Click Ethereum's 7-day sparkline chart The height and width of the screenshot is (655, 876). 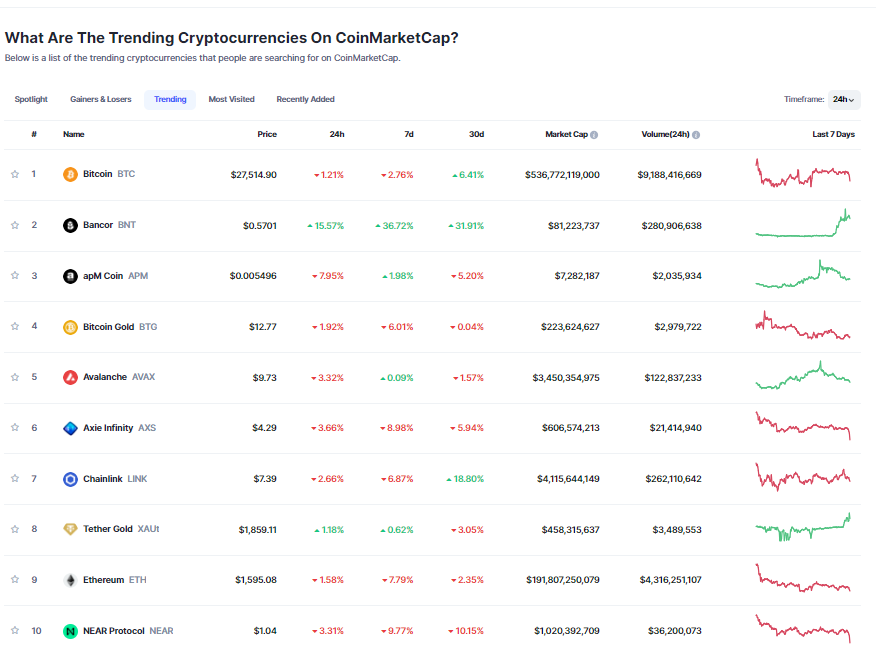(x=803, y=578)
